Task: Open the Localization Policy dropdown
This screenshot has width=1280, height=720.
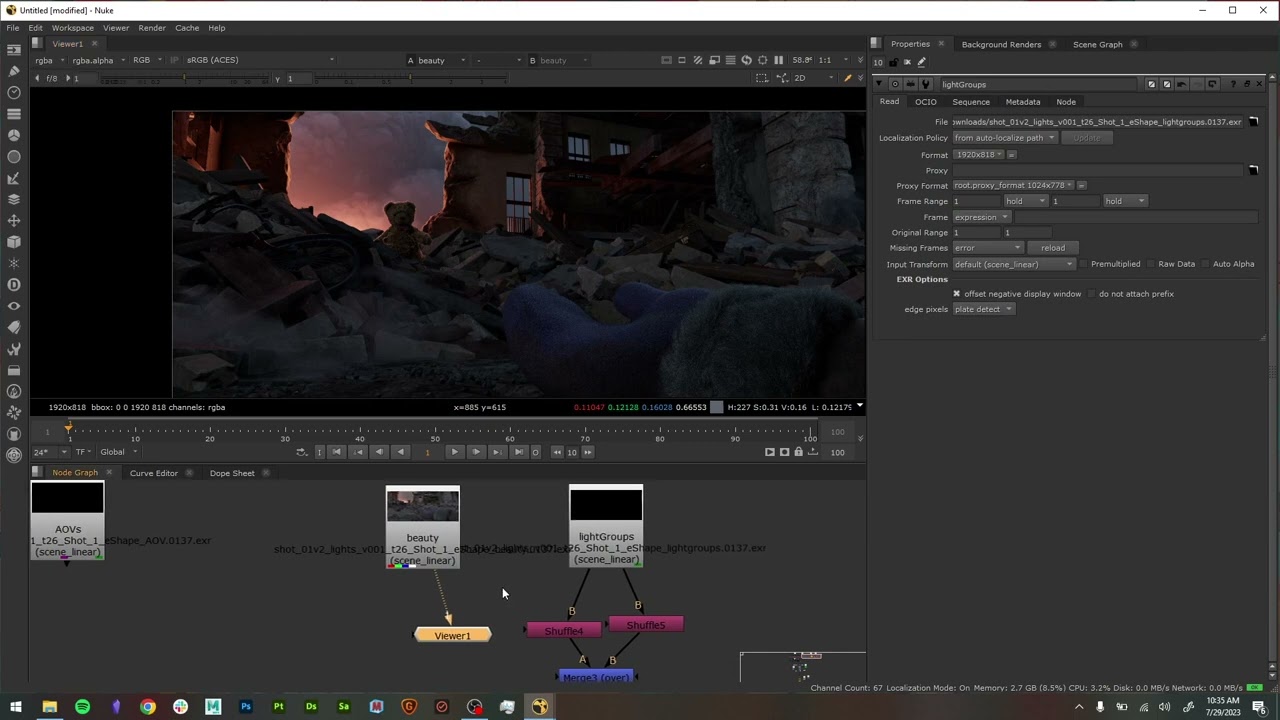Action: point(1004,138)
